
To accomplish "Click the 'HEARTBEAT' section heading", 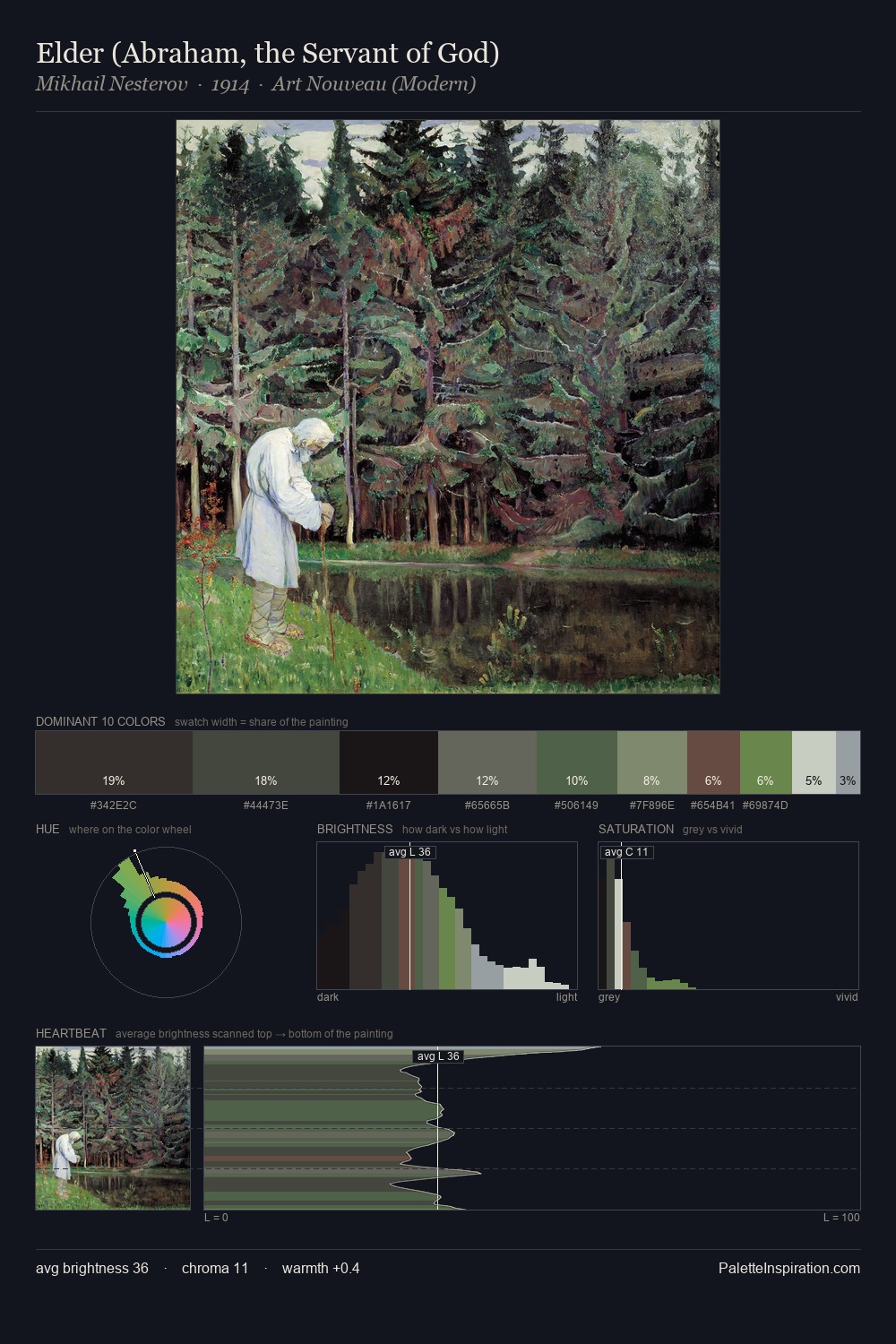I will 71,1033.
